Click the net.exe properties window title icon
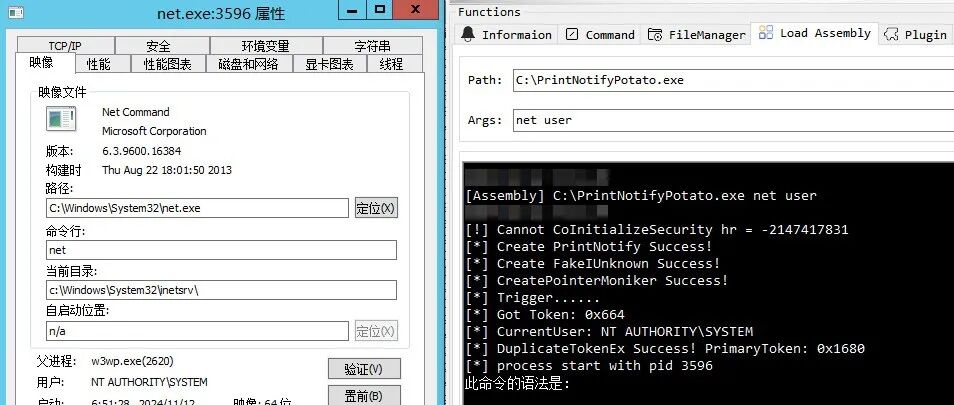This screenshot has height=405, width=954. tap(15, 12)
